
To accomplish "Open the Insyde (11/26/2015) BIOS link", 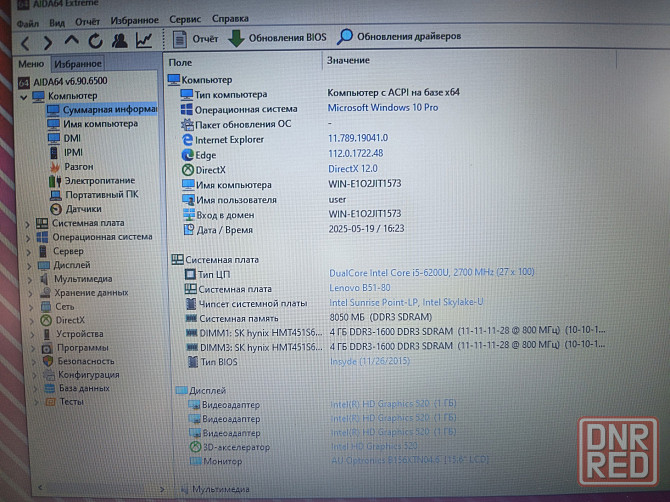I will 370,361.
